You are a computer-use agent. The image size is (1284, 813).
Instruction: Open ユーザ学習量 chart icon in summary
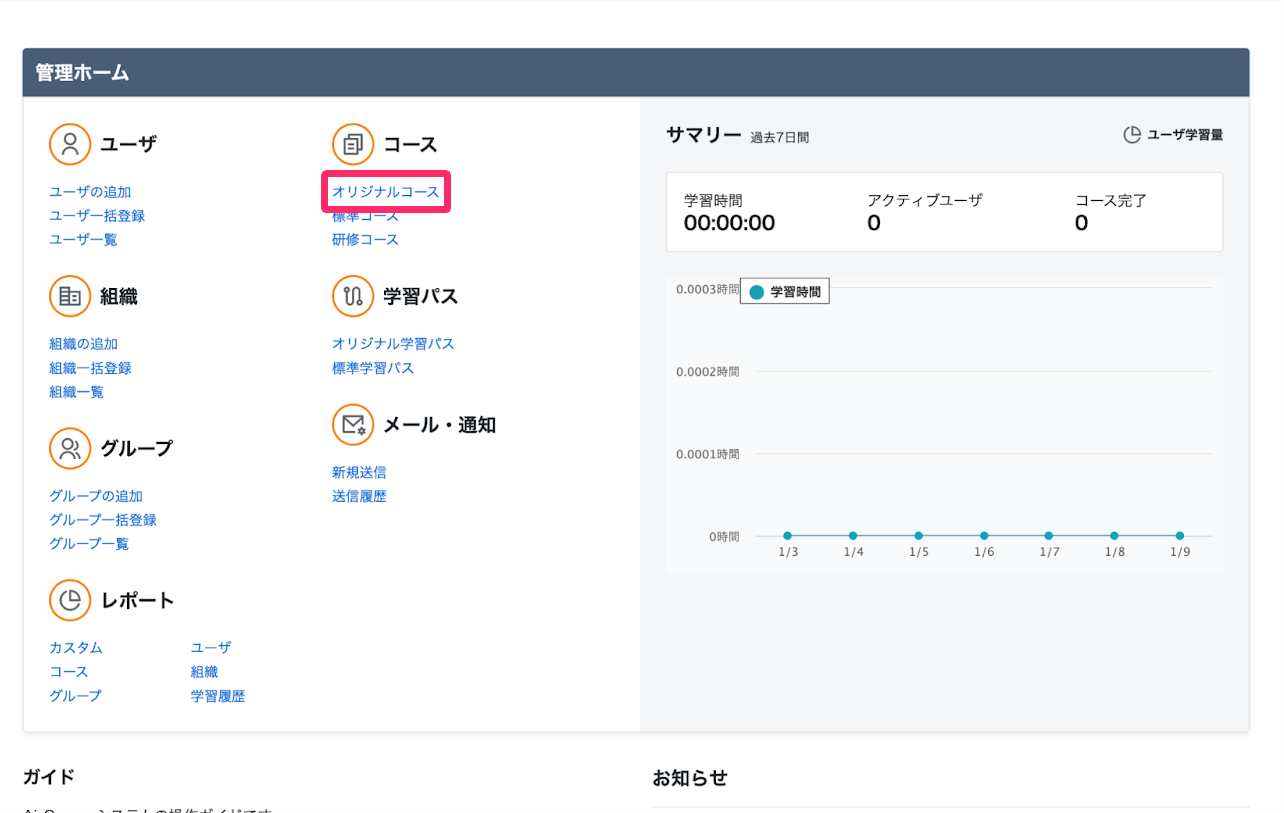[1132, 135]
